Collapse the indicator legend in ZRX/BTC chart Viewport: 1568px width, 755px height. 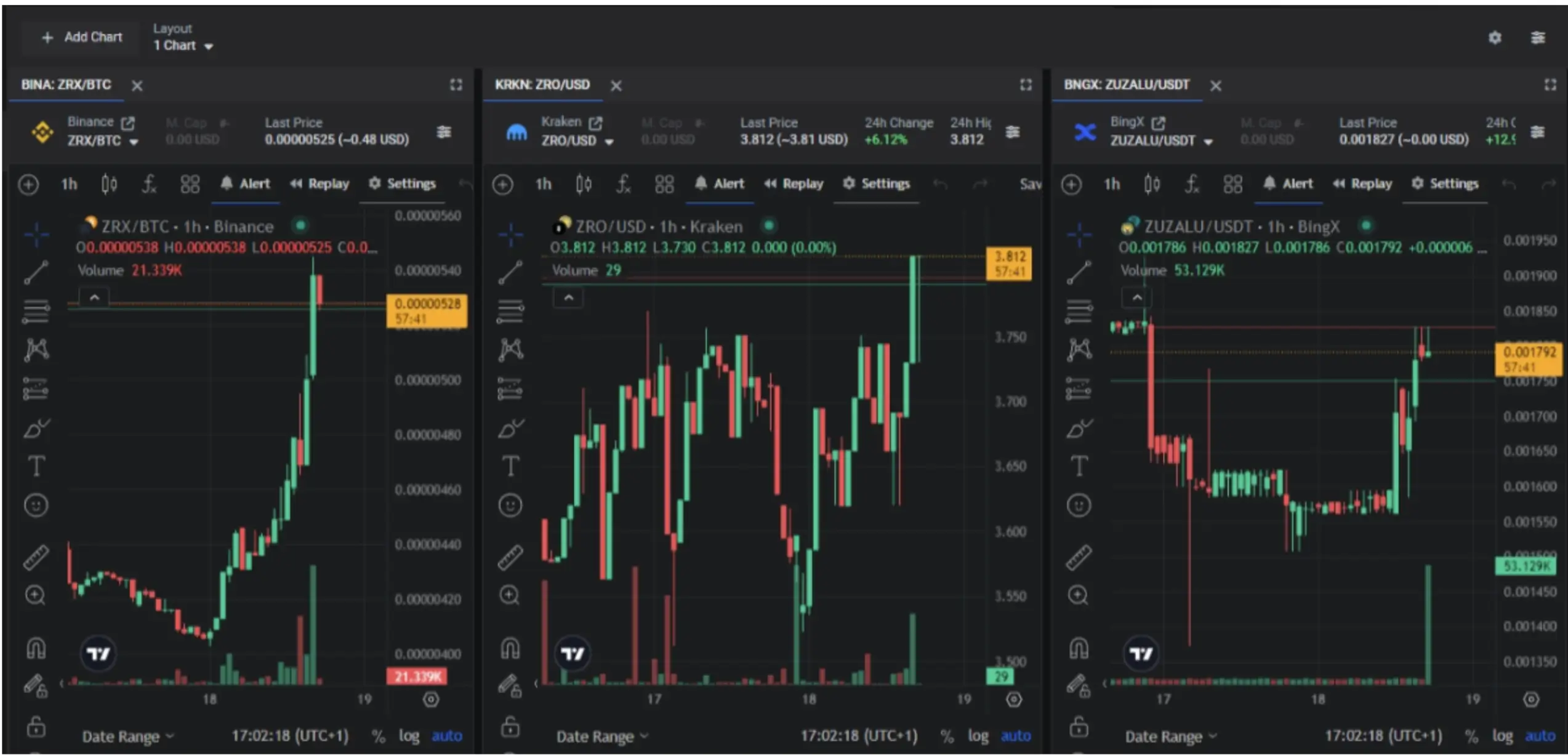(x=94, y=298)
